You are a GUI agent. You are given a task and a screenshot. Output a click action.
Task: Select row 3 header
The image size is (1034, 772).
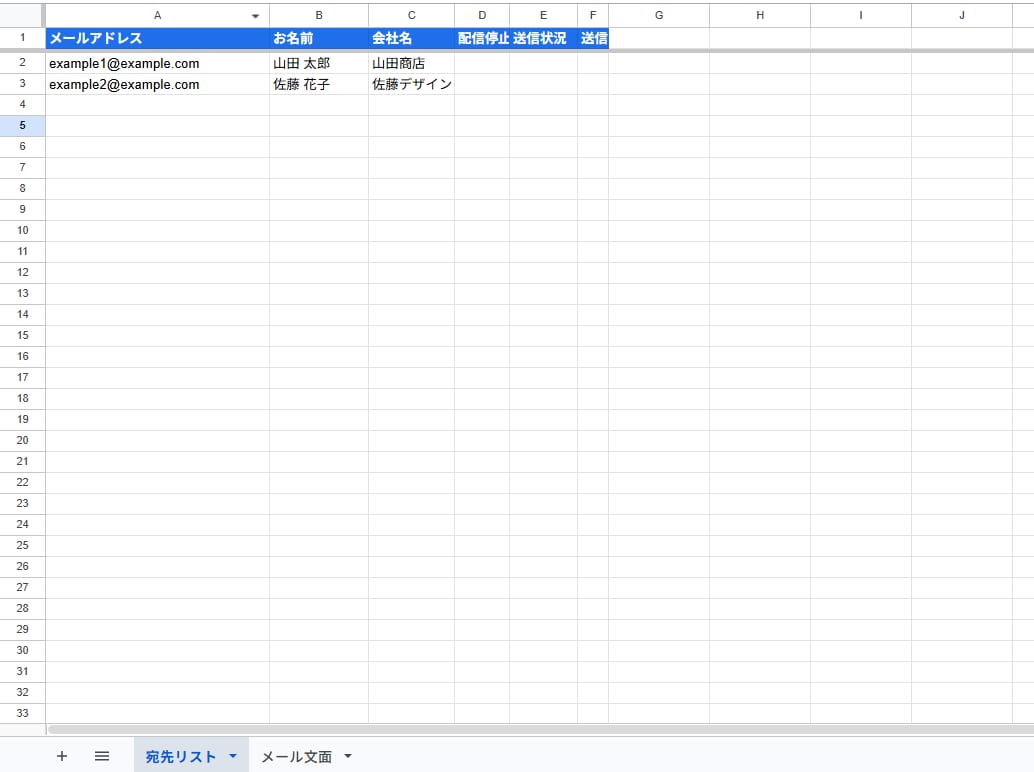[x=22, y=84]
